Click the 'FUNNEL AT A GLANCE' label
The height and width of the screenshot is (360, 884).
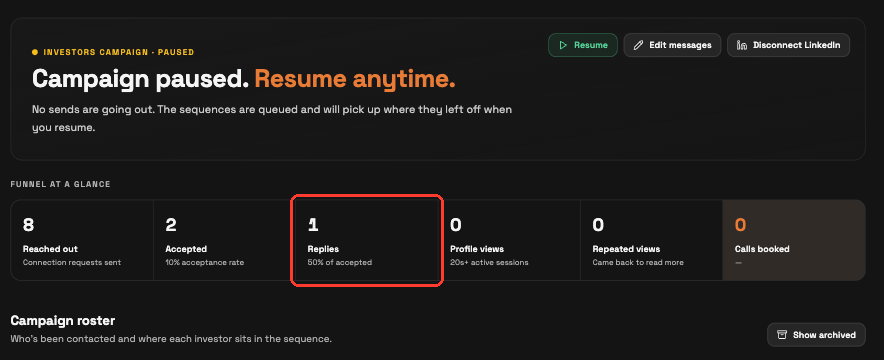(60, 184)
